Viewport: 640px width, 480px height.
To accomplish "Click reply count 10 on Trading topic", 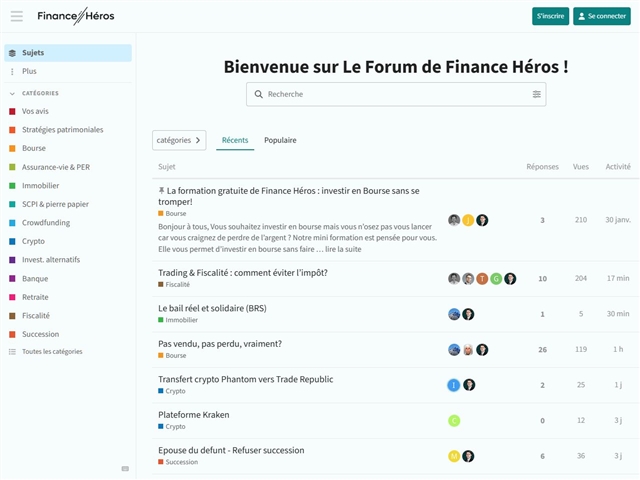I will click(x=542, y=279).
